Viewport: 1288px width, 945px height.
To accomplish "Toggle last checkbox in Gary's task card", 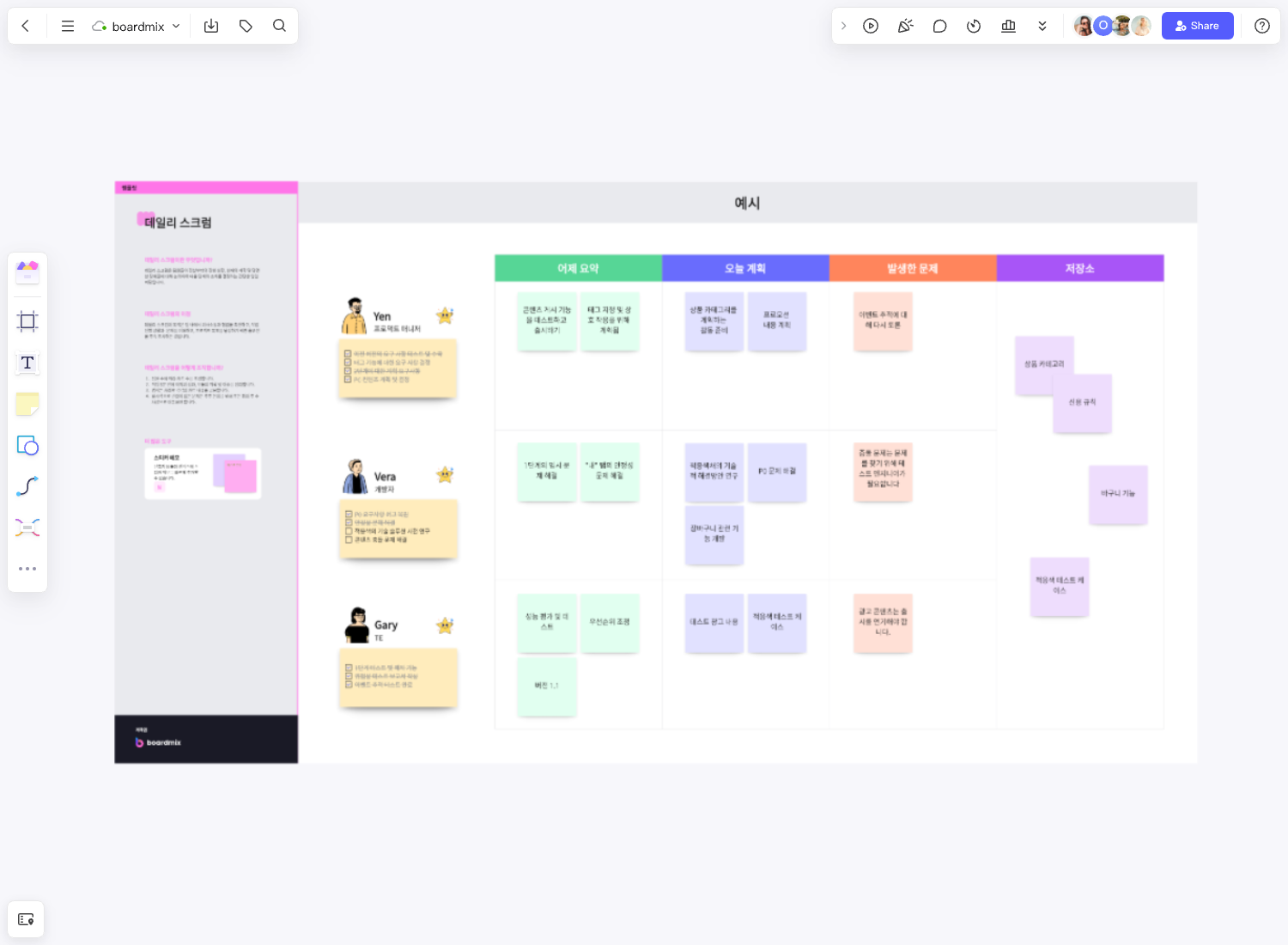I will point(349,685).
